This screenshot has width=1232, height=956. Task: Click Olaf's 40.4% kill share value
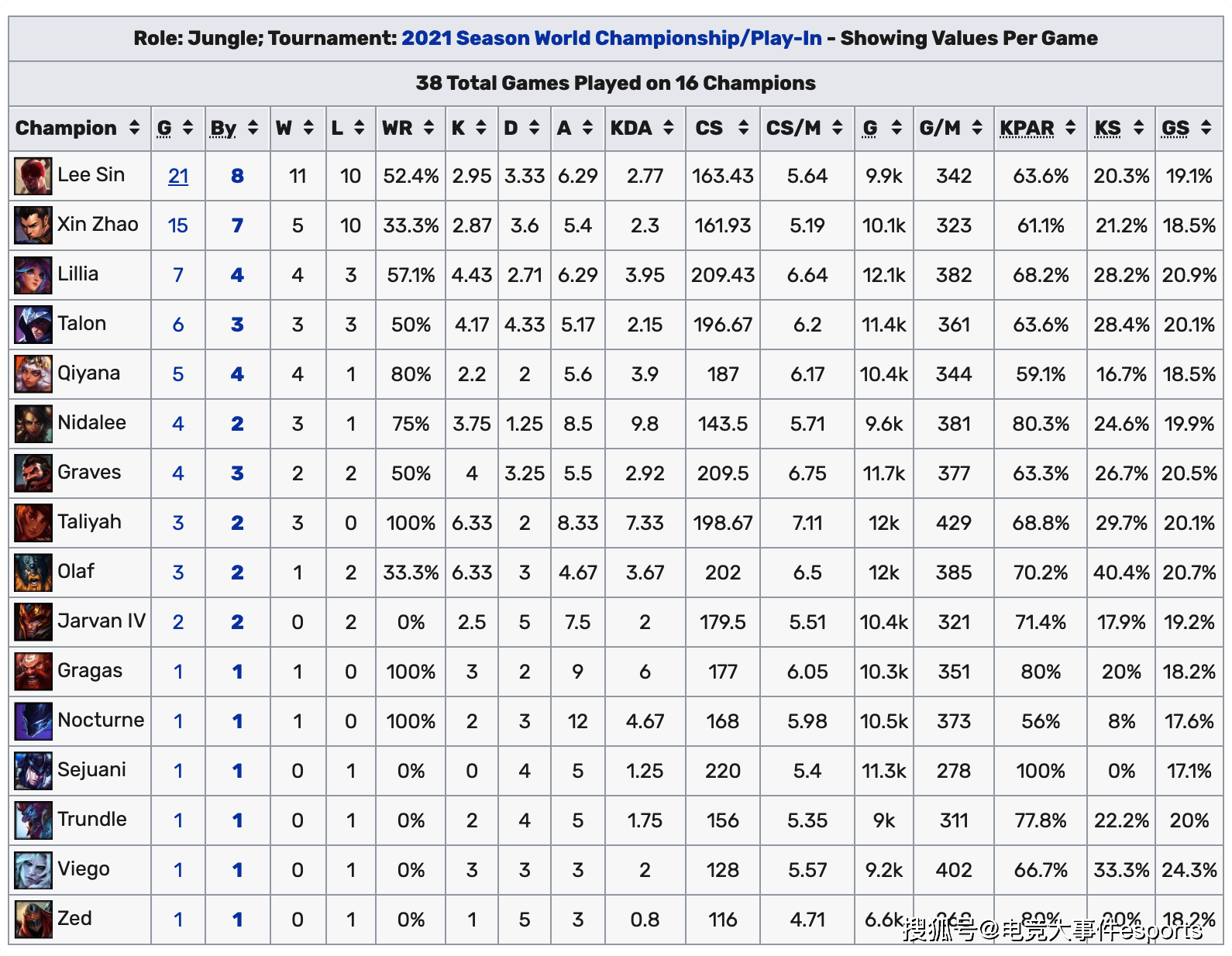(x=1121, y=573)
